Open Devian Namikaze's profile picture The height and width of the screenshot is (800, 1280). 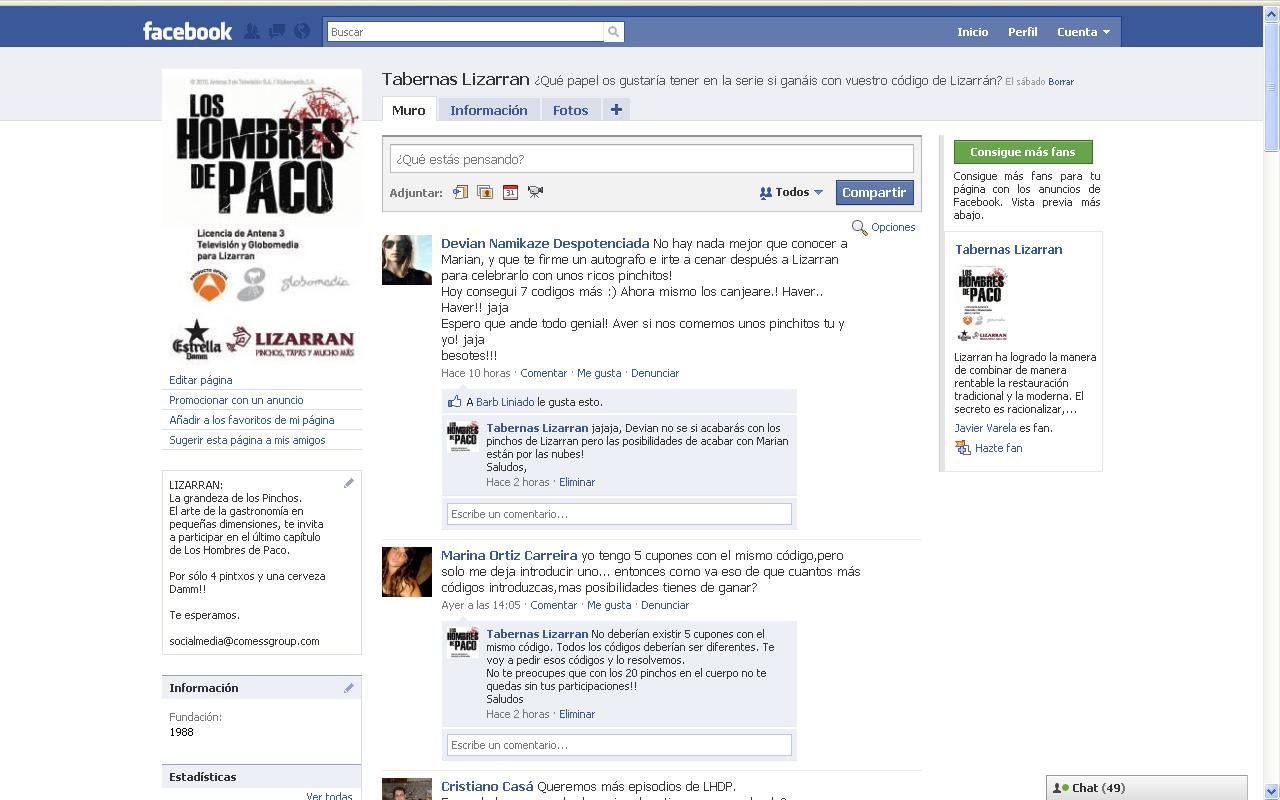click(407, 260)
